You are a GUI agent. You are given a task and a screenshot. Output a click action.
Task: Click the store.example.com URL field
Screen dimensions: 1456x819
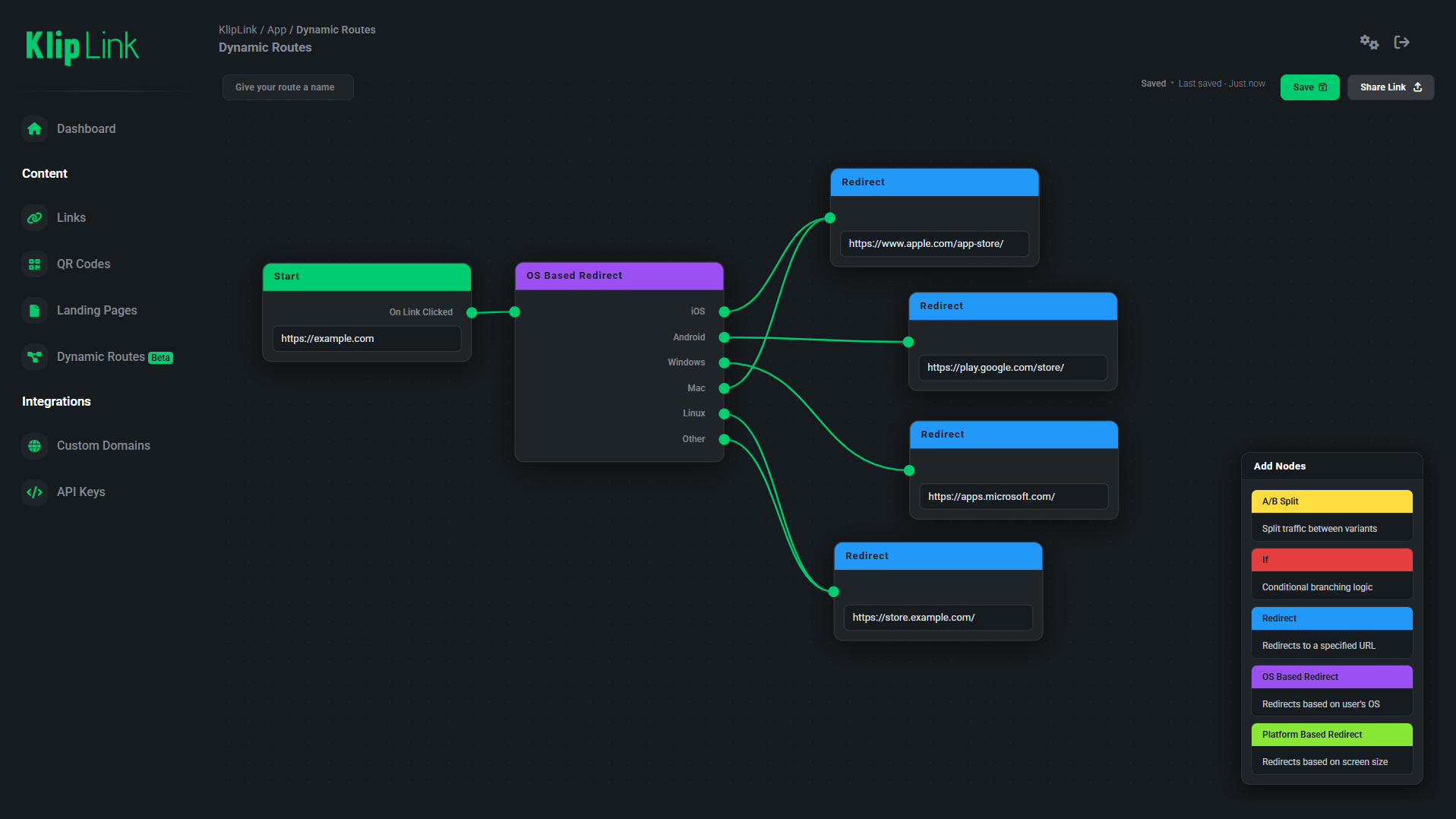pos(938,618)
